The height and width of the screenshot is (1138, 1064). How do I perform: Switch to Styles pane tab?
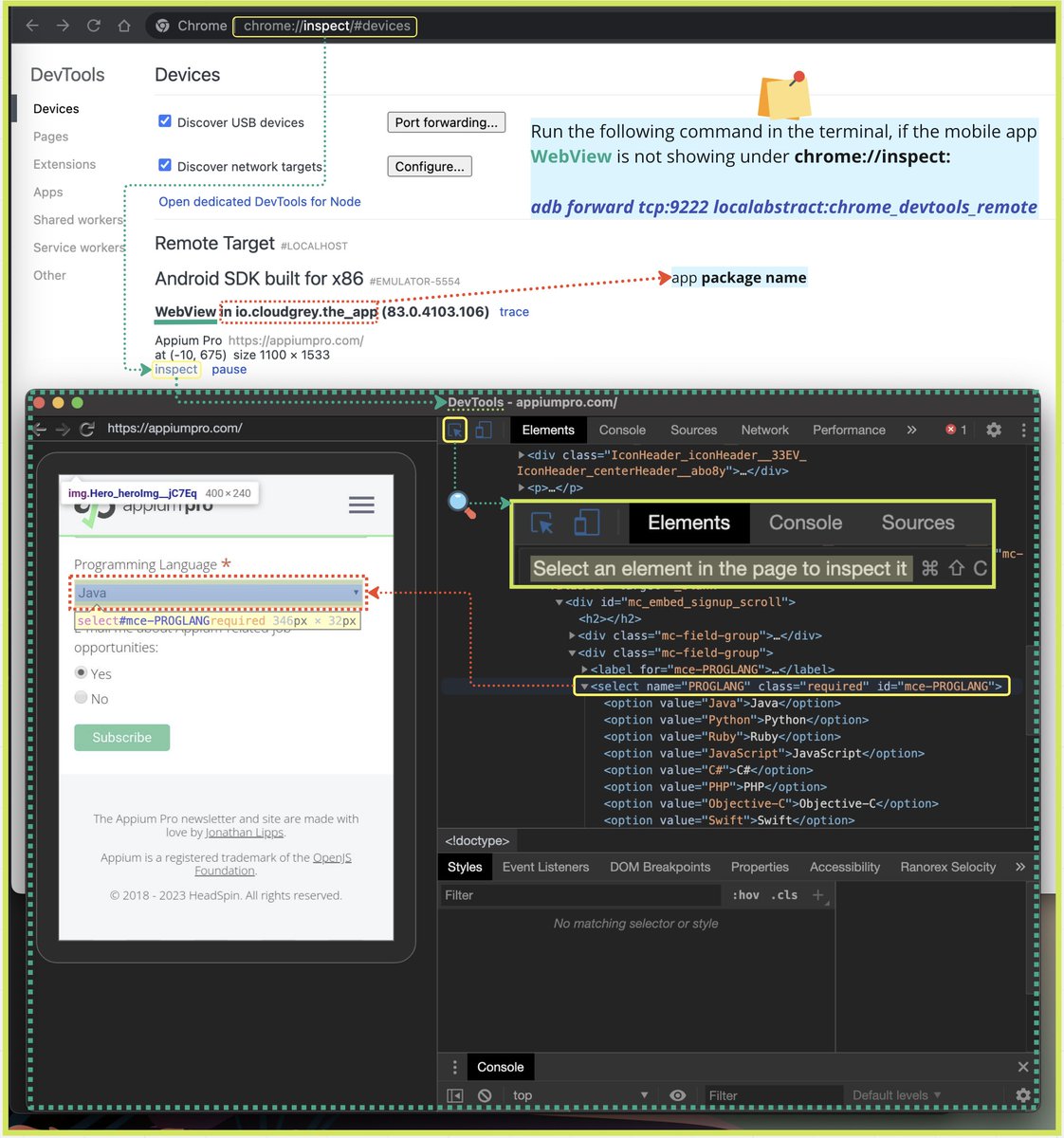point(465,867)
